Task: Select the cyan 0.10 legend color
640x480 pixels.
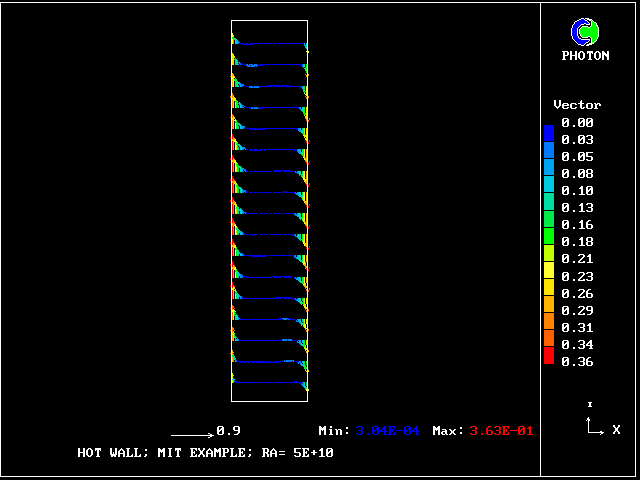Action: tap(549, 187)
